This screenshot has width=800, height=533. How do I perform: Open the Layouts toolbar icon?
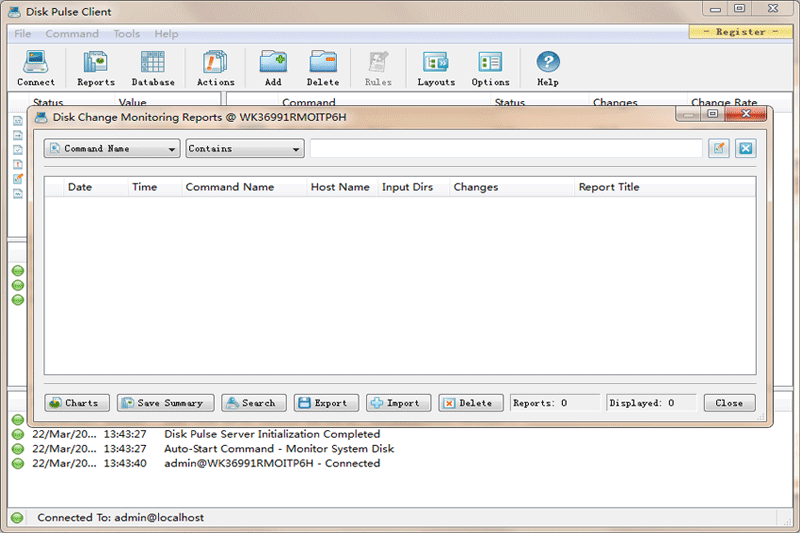(436, 68)
